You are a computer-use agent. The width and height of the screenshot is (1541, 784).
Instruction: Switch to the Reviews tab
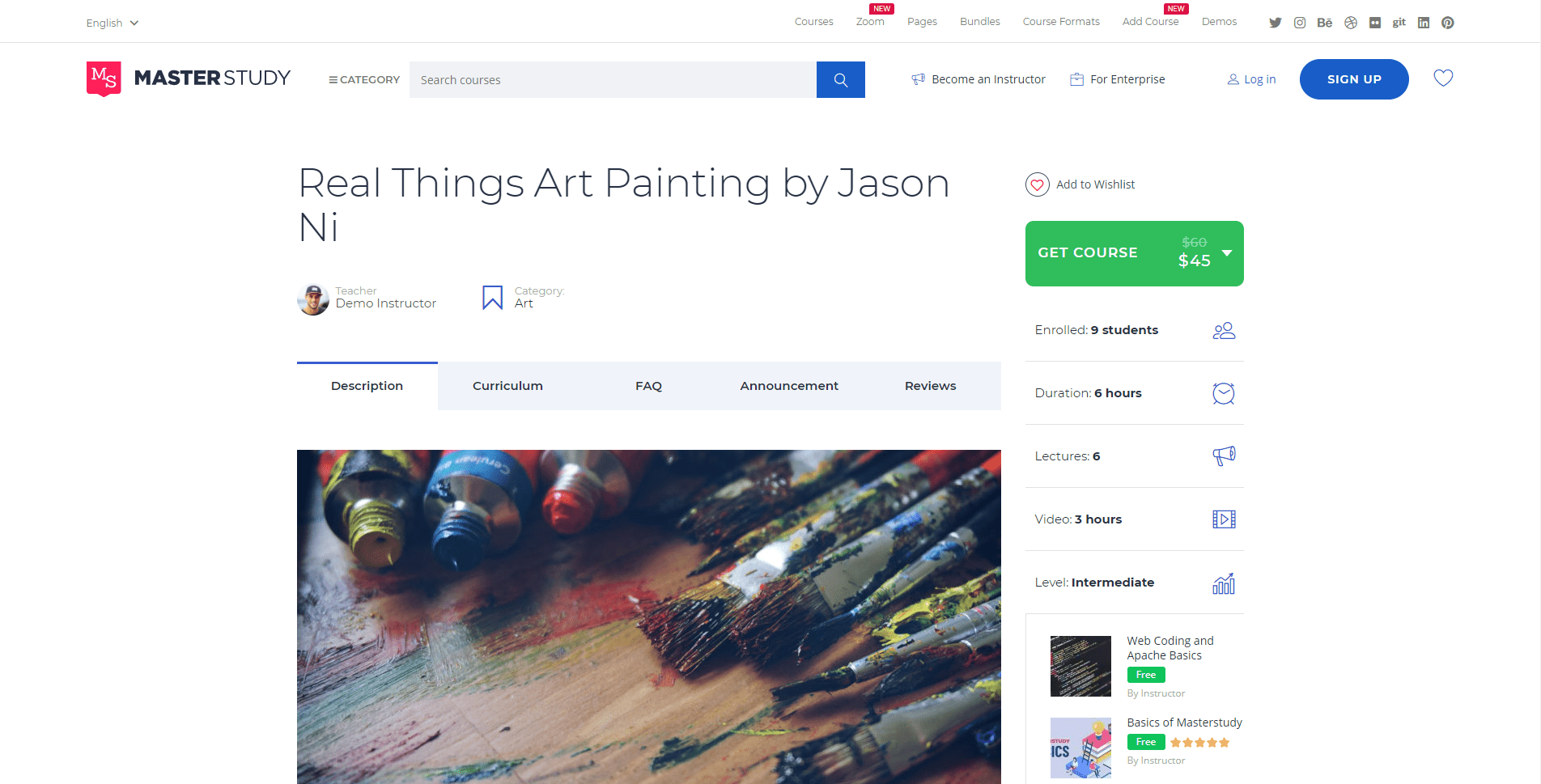point(931,386)
